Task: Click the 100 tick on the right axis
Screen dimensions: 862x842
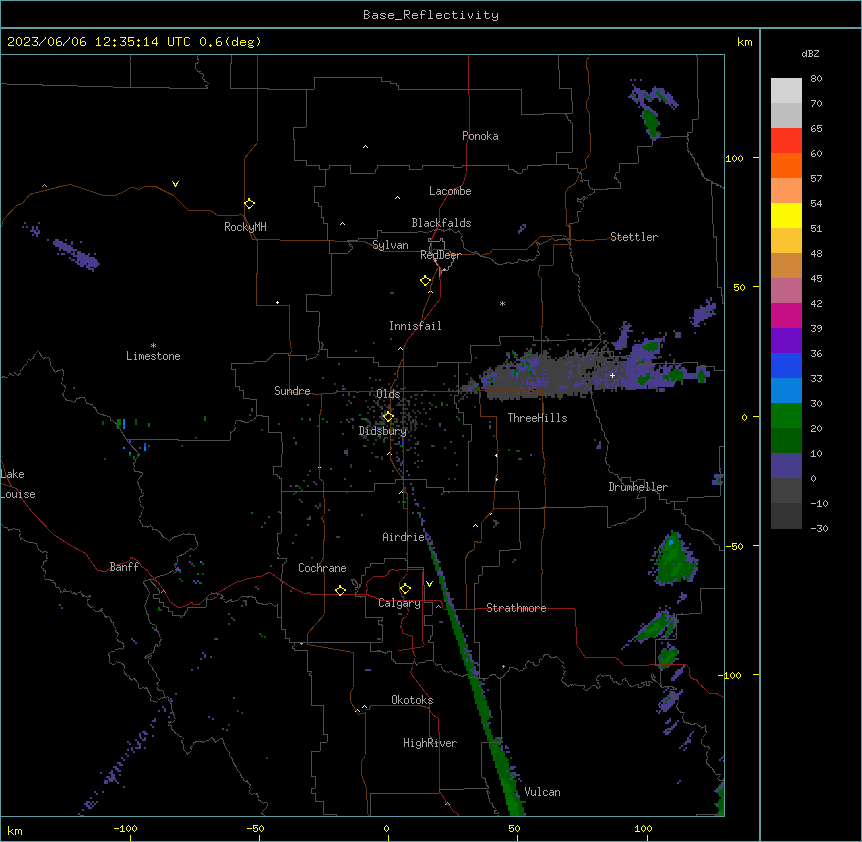Action: click(x=734, y=158)
